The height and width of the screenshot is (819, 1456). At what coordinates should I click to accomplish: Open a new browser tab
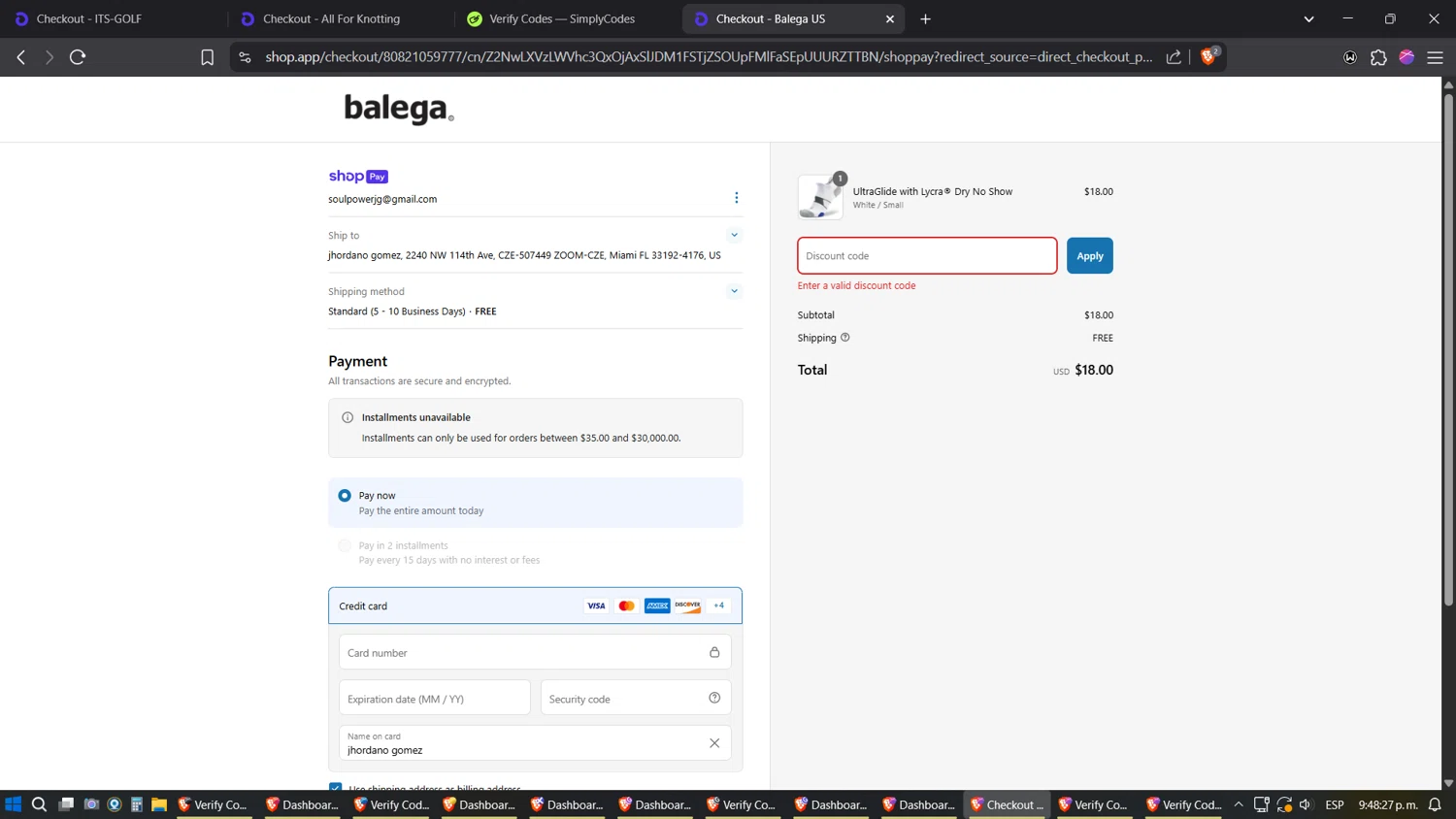(x=925, y=18)
